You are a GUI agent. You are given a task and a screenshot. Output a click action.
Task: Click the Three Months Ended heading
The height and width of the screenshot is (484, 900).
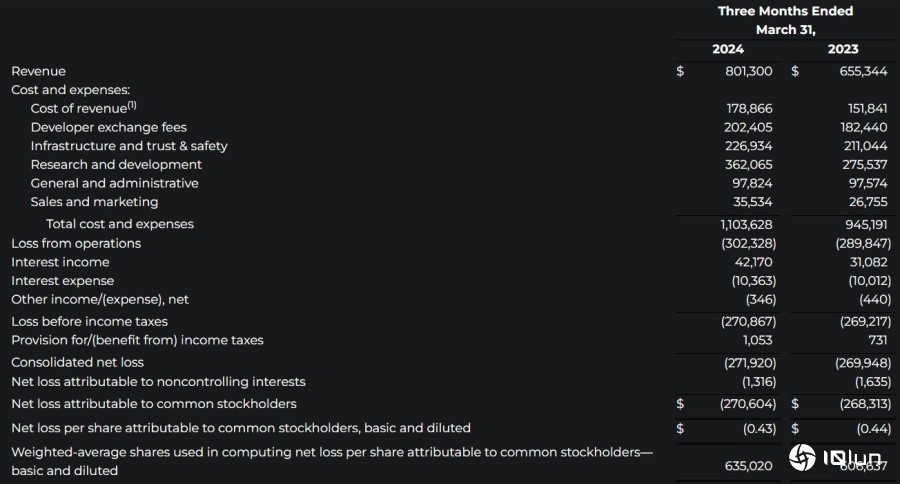[x=785, y=11]
